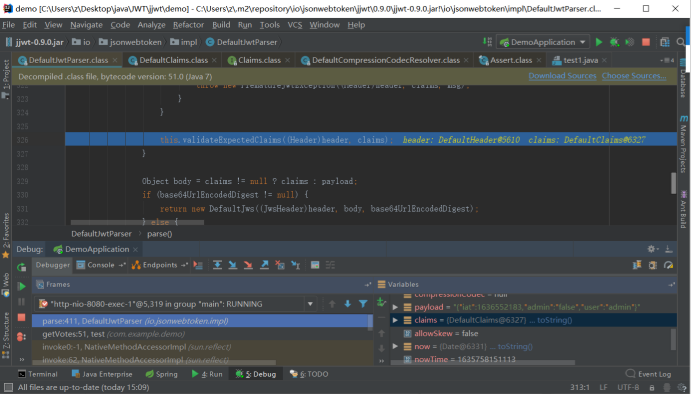Image resolution: width=691 pixels, height=394 pixels.
Task: Click the toolbar Debug bug icon
Action: (x=614, y=42)
